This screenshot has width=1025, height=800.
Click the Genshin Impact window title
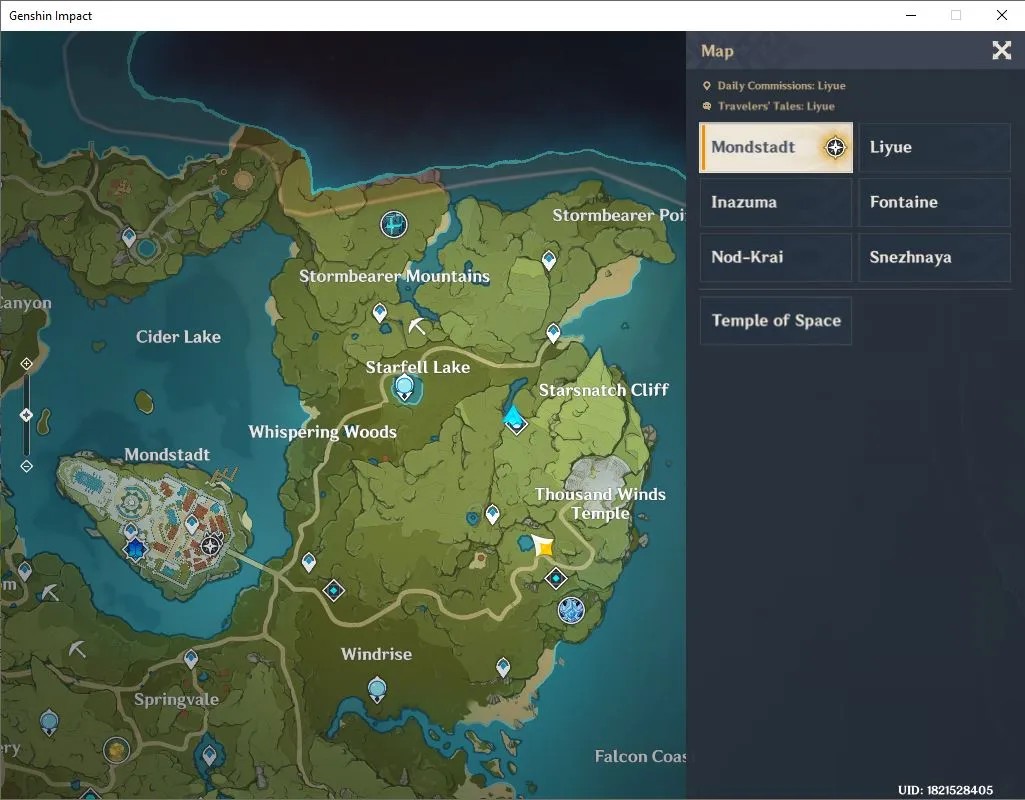50,16
